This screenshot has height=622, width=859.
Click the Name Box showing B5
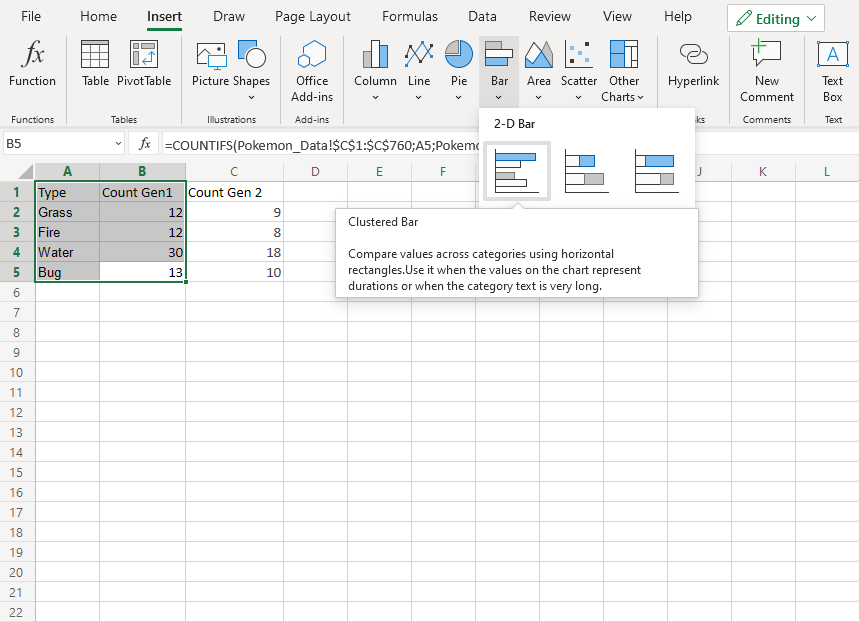[60, 144]
